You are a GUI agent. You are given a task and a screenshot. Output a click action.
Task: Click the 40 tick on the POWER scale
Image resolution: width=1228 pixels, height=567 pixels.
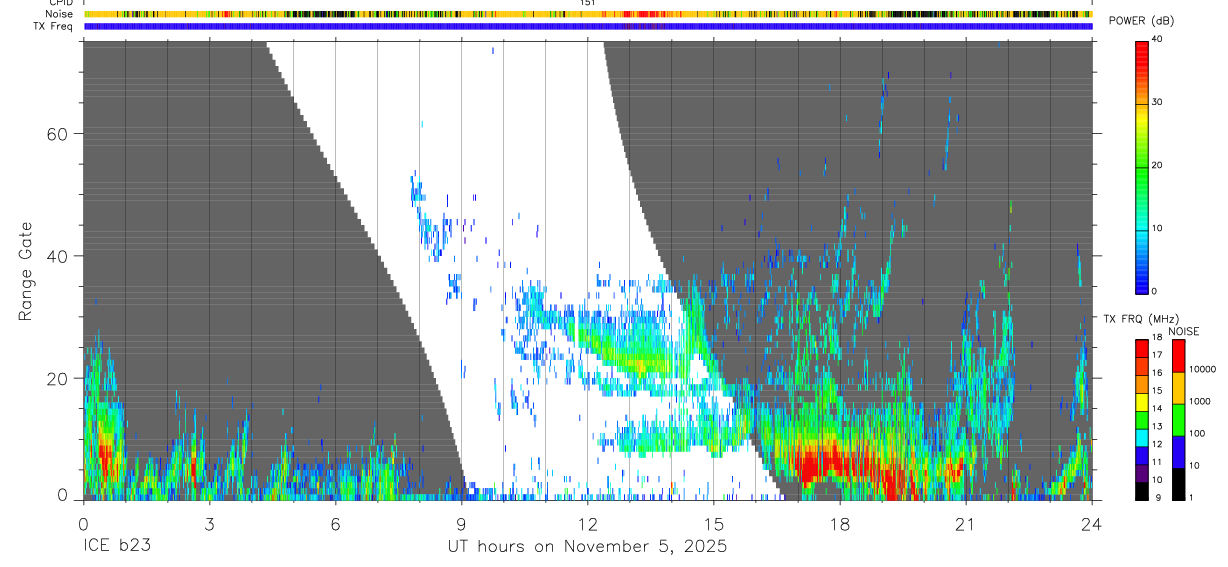[1158, 40]
